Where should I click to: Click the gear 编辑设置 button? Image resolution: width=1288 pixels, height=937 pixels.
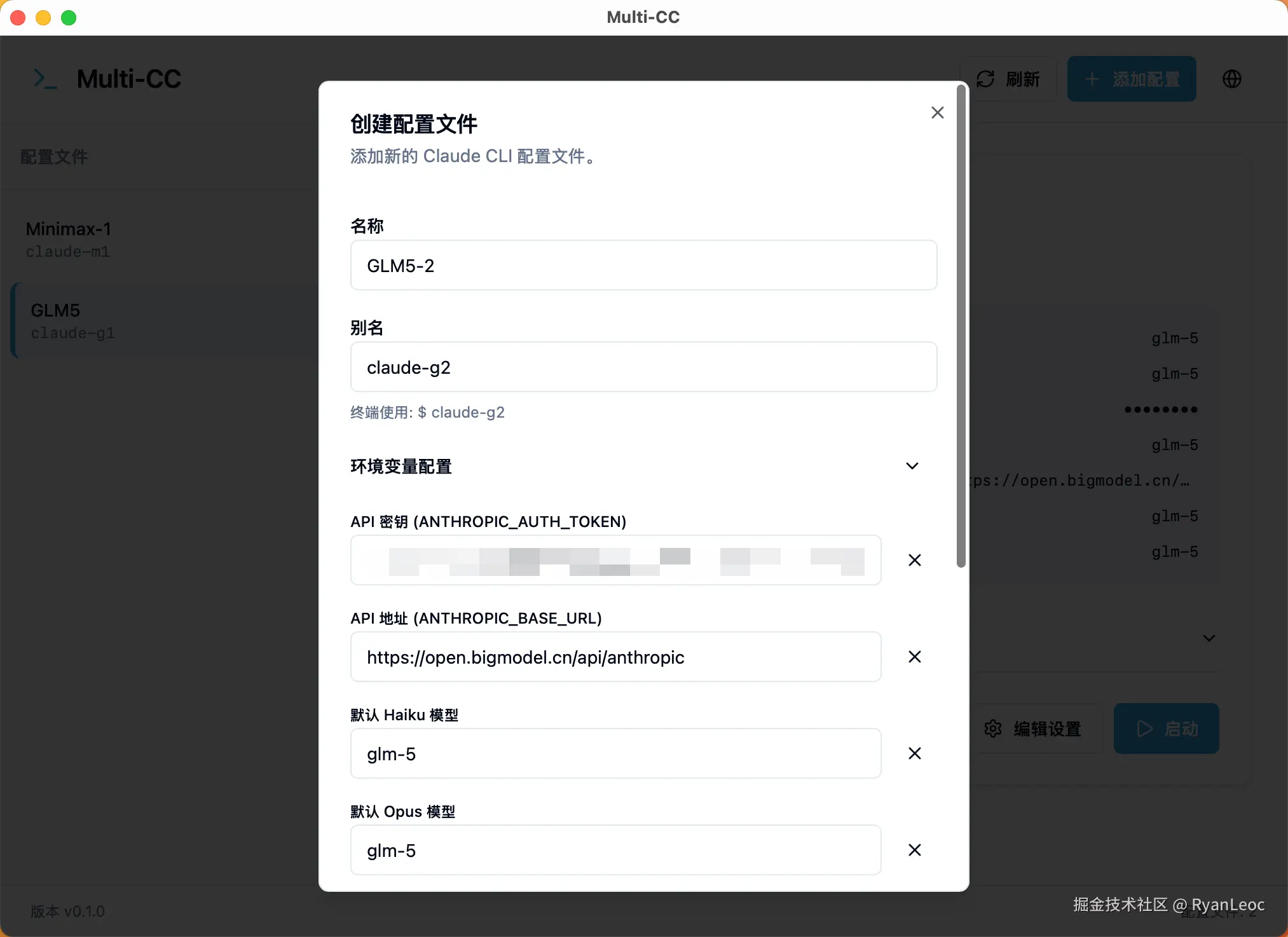1033,728
